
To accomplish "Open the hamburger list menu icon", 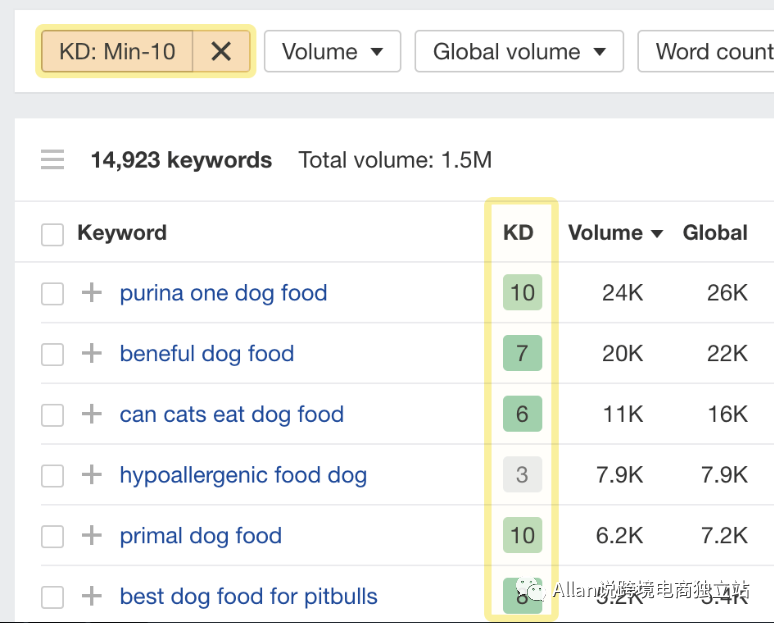I will [52, 159].
